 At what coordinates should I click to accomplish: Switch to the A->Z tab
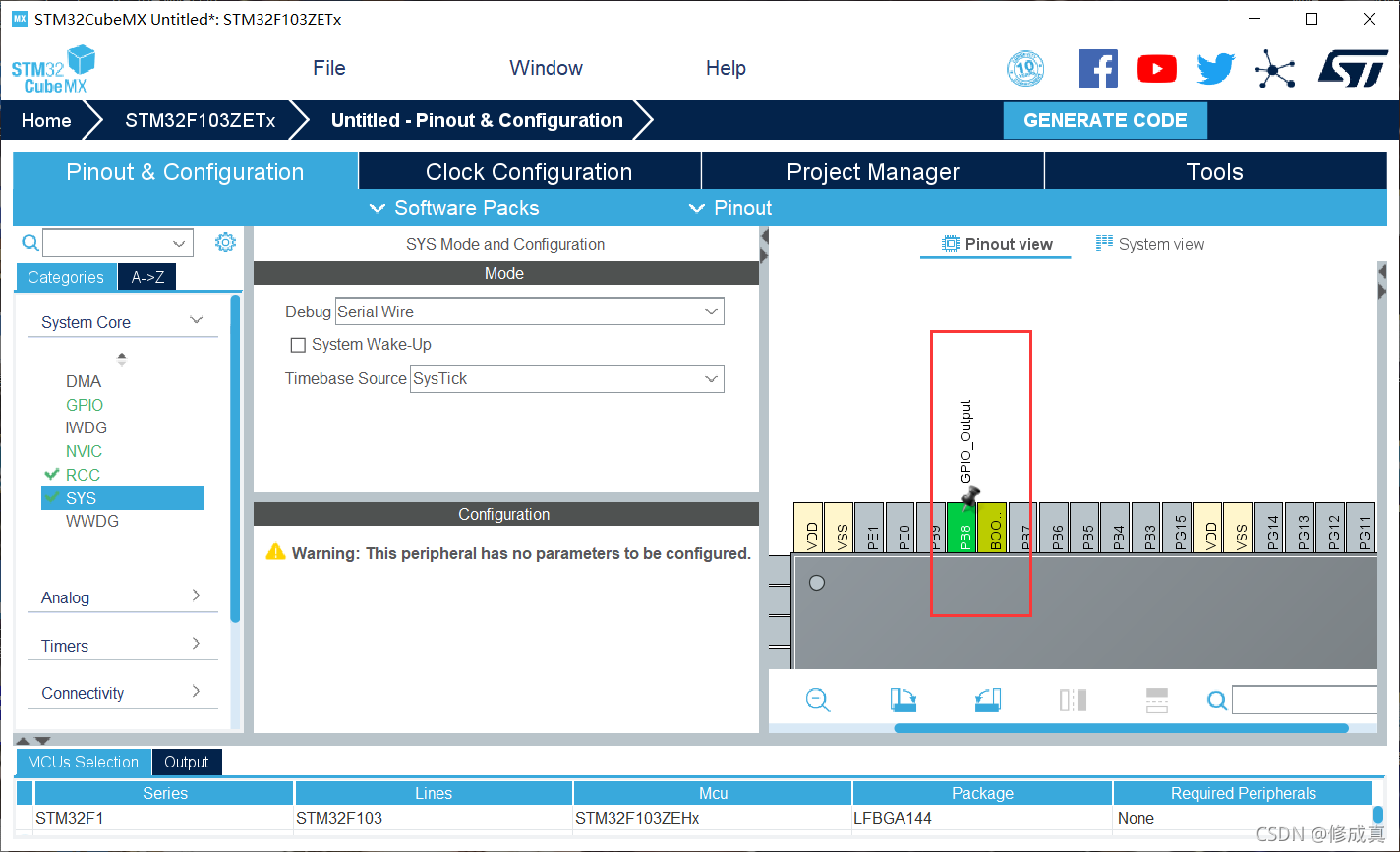click(x=147, y=277)
